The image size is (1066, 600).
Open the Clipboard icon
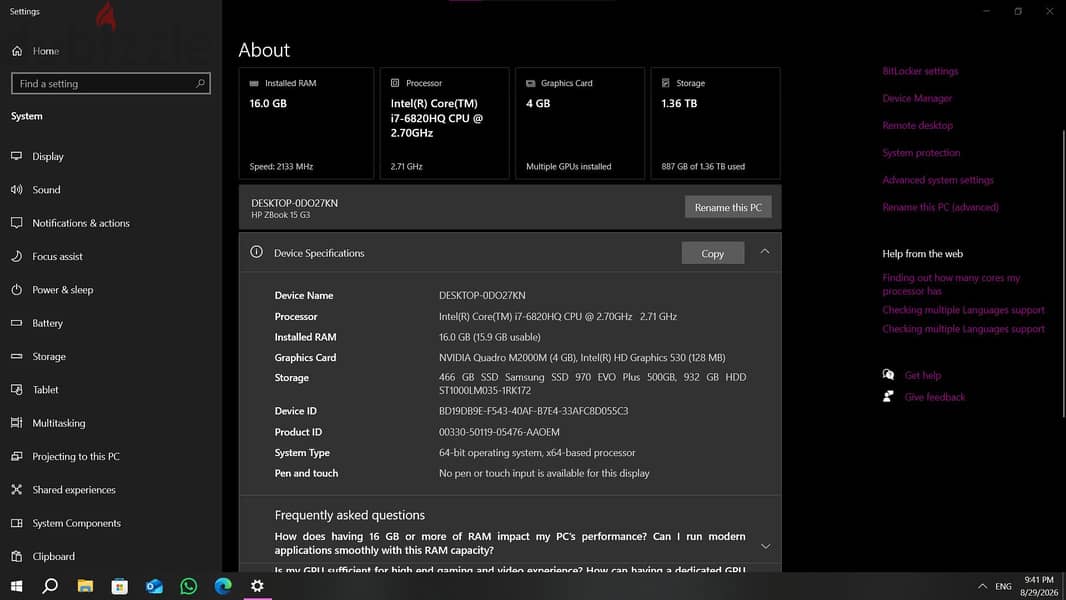pos(17,556)
